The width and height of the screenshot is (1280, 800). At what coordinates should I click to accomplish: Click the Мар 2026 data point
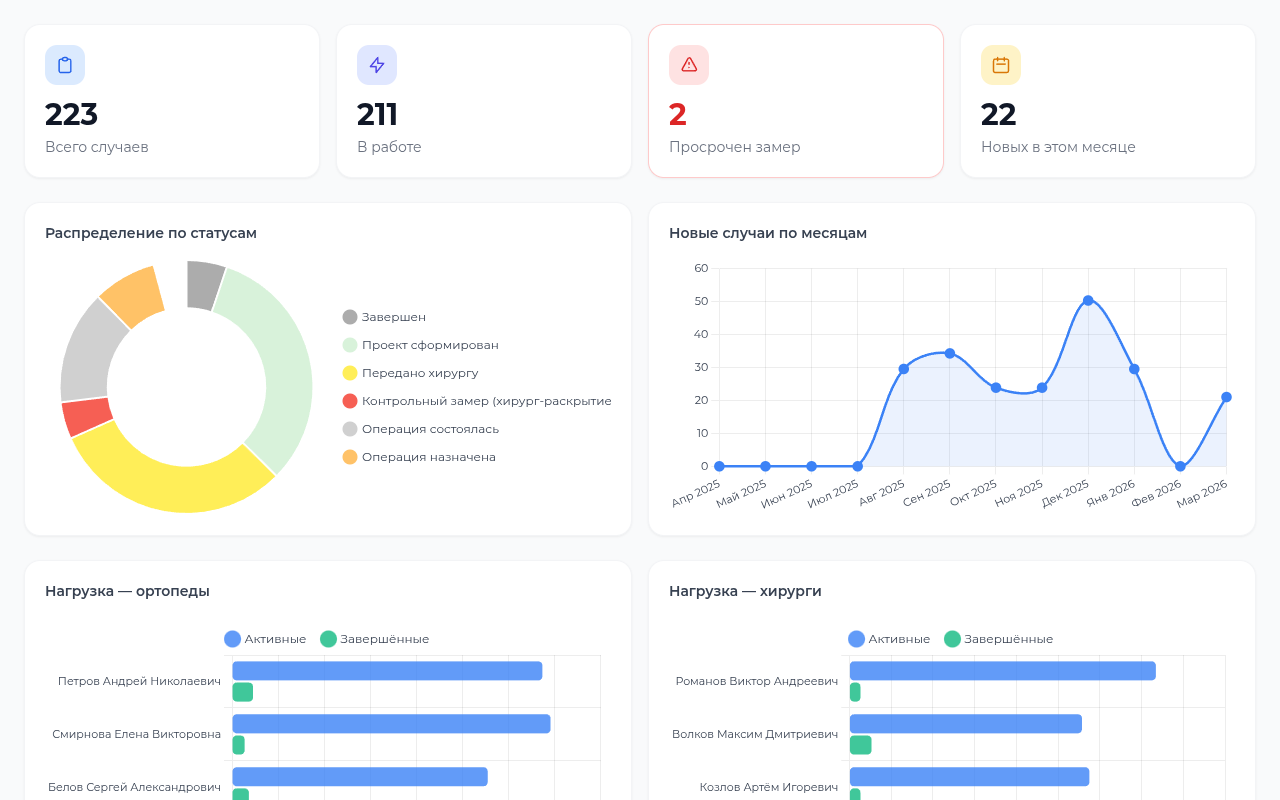[x=1226, y=397]
